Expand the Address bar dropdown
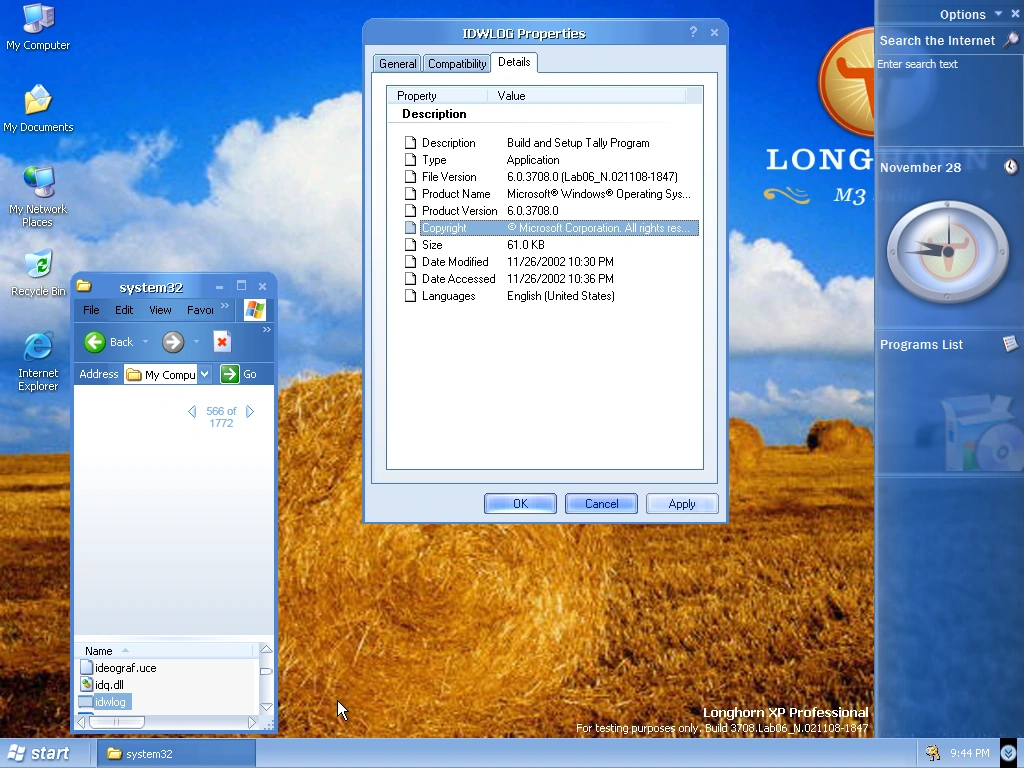Image resolution: width=1024 pixels, height=768 pixels. (204, 374)
